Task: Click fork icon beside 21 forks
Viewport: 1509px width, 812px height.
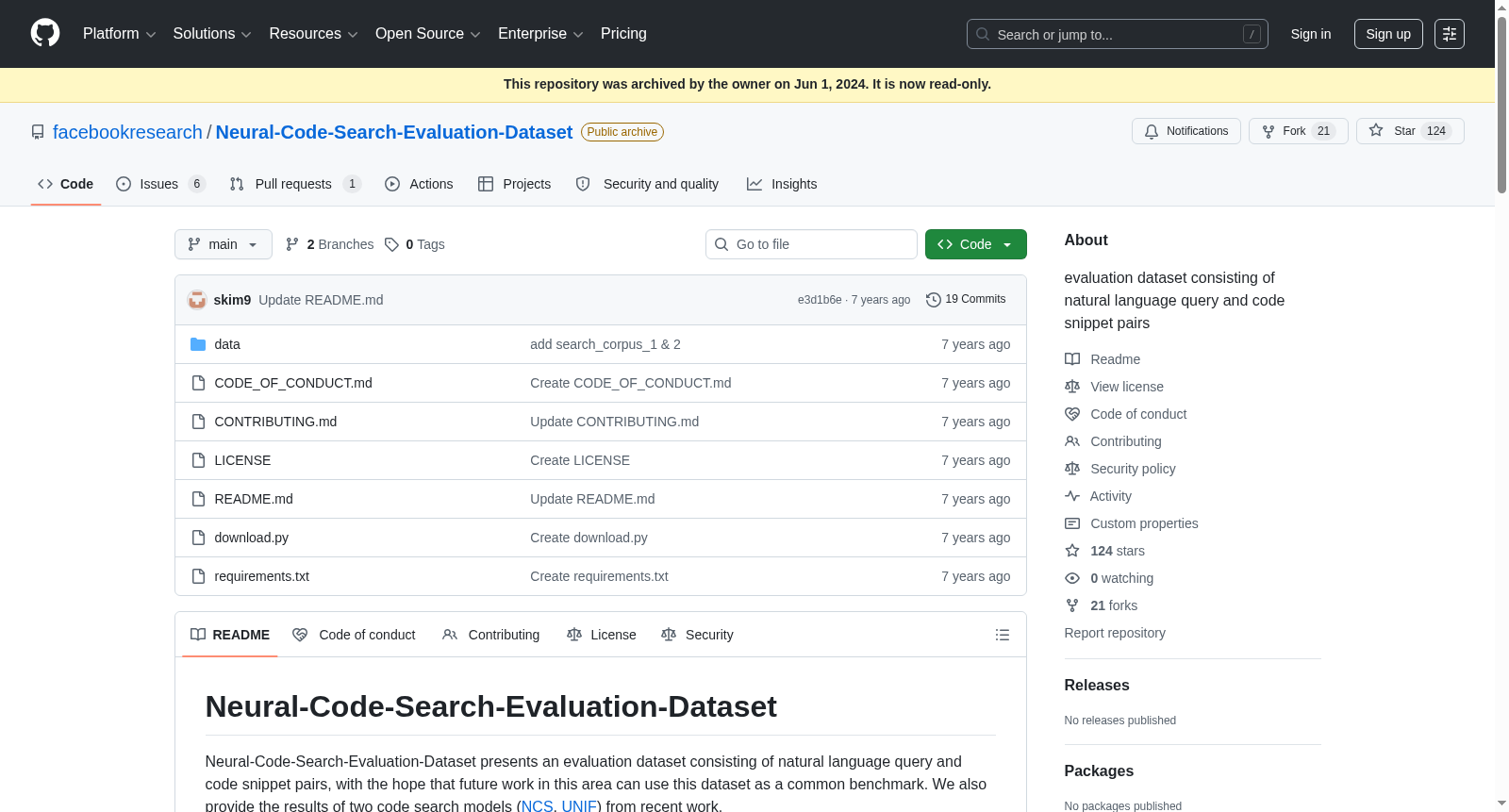Action: tap(1072, 605)
